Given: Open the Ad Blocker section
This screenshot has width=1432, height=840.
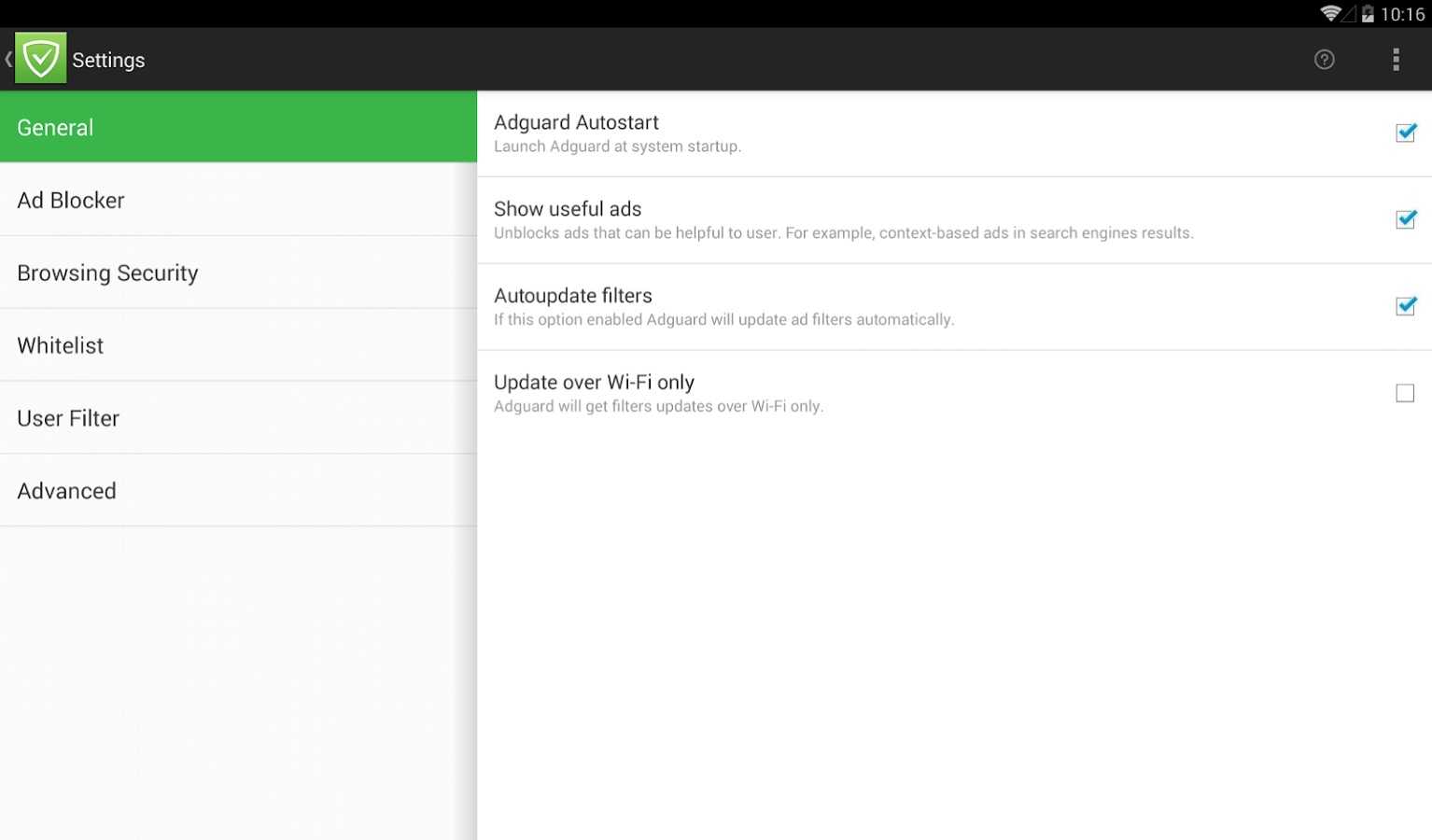Looking at the screenshot, I should coord(238,200).
